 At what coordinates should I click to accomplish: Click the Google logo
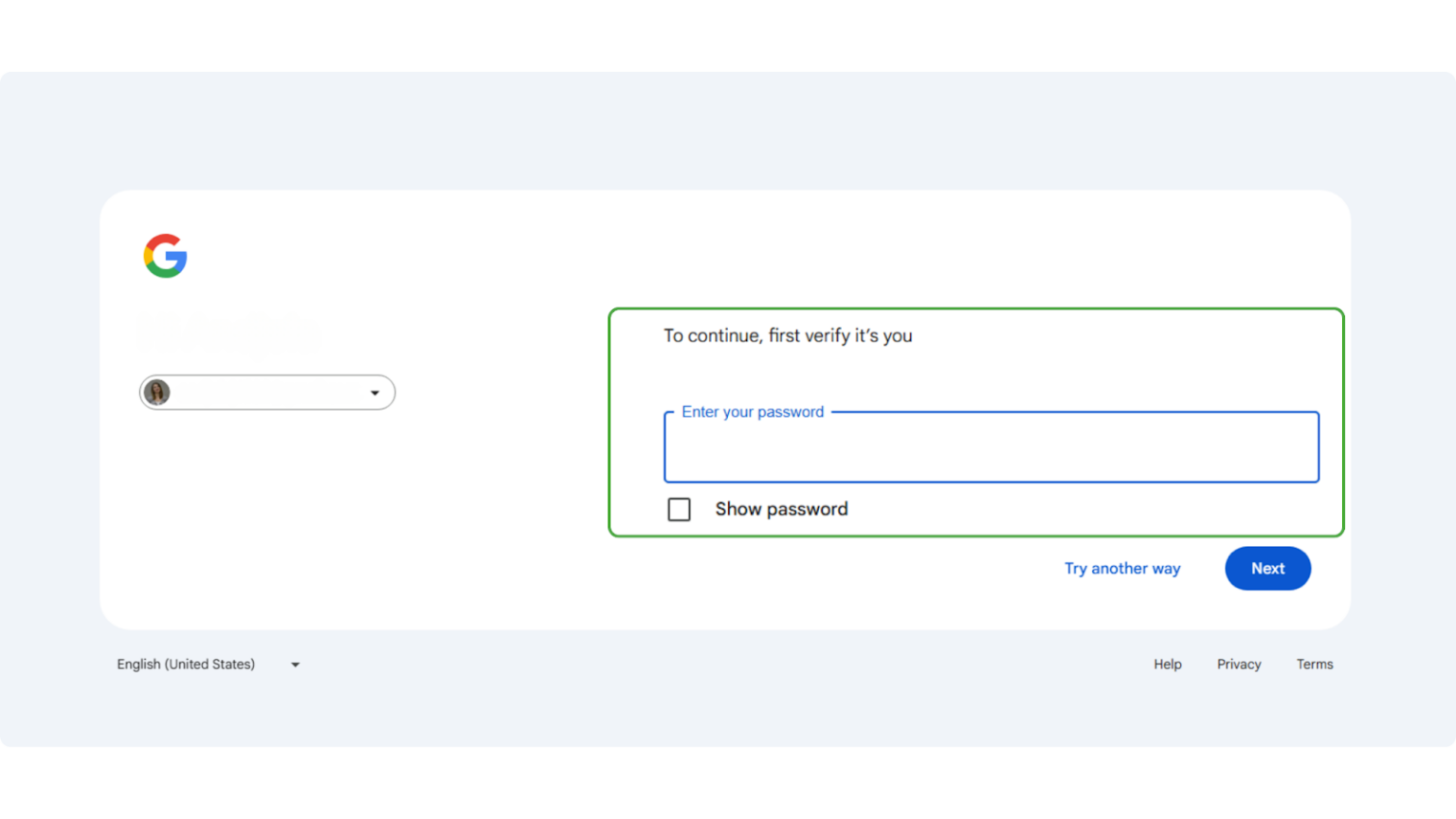(165, 256)
